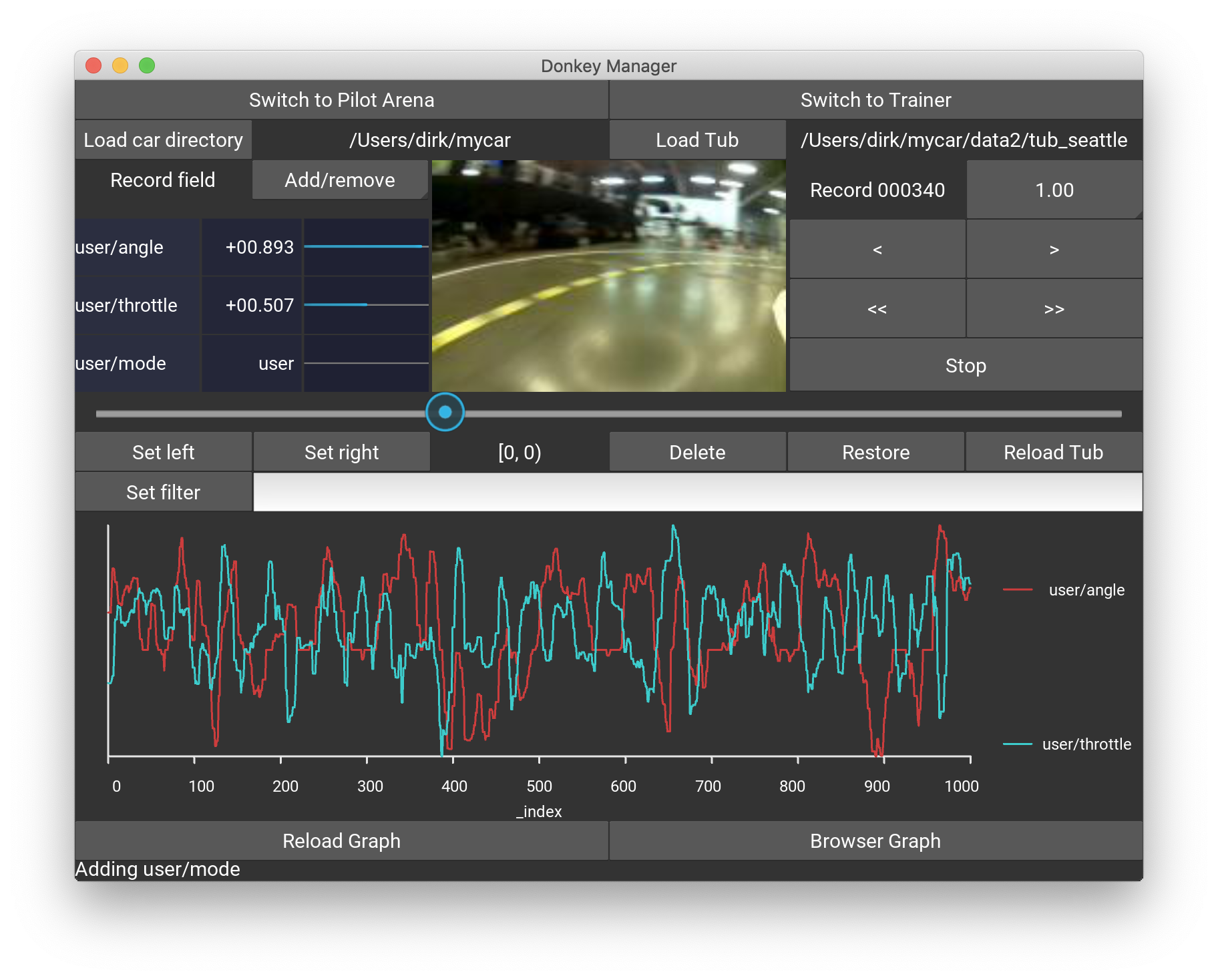The height and width of the screenshot is (980, 1218).
Task: Open Browser Graph view
Action: [x=875, y=840]
